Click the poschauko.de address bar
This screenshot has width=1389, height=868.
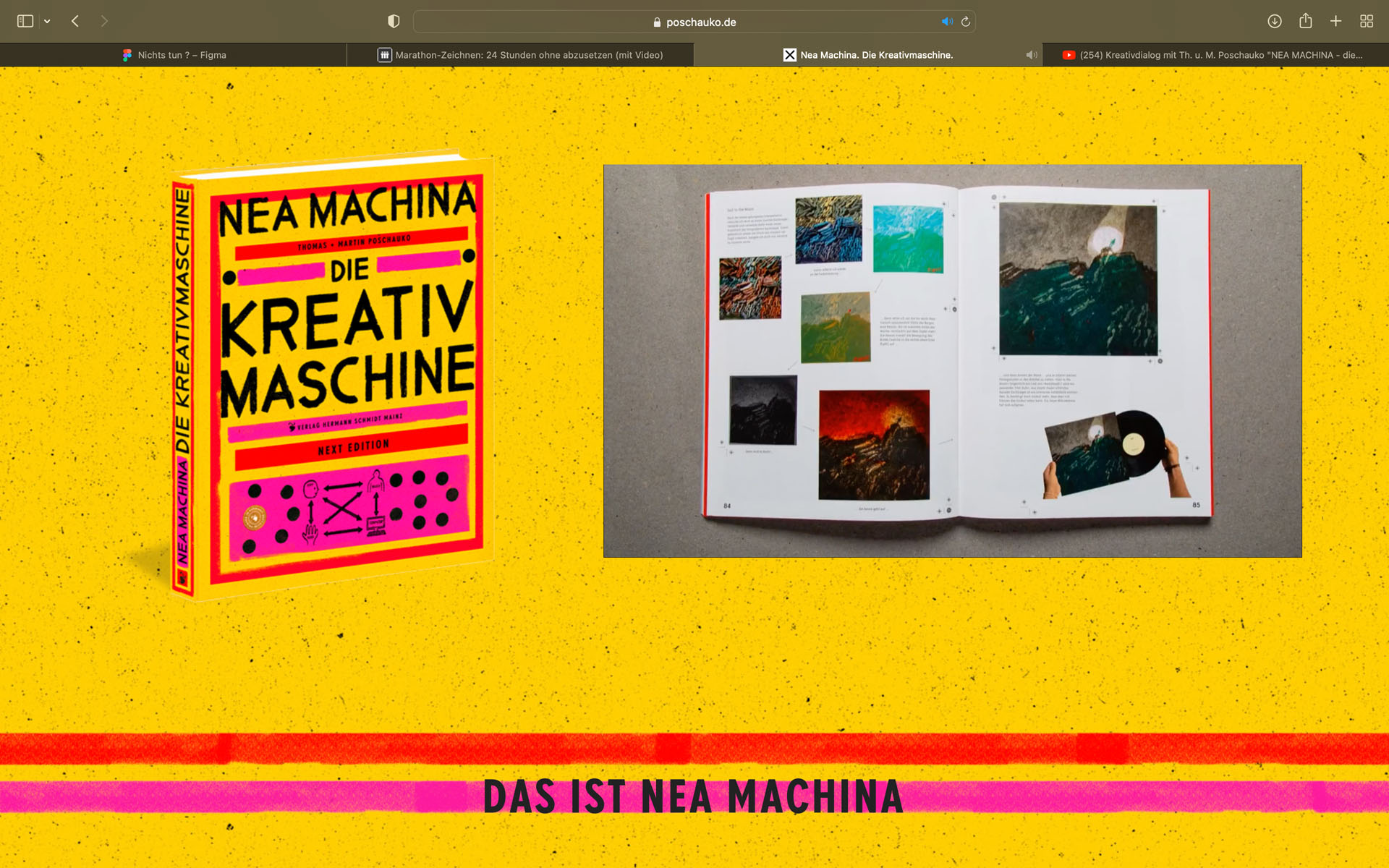pyautogui.click(x=694, y=22)
